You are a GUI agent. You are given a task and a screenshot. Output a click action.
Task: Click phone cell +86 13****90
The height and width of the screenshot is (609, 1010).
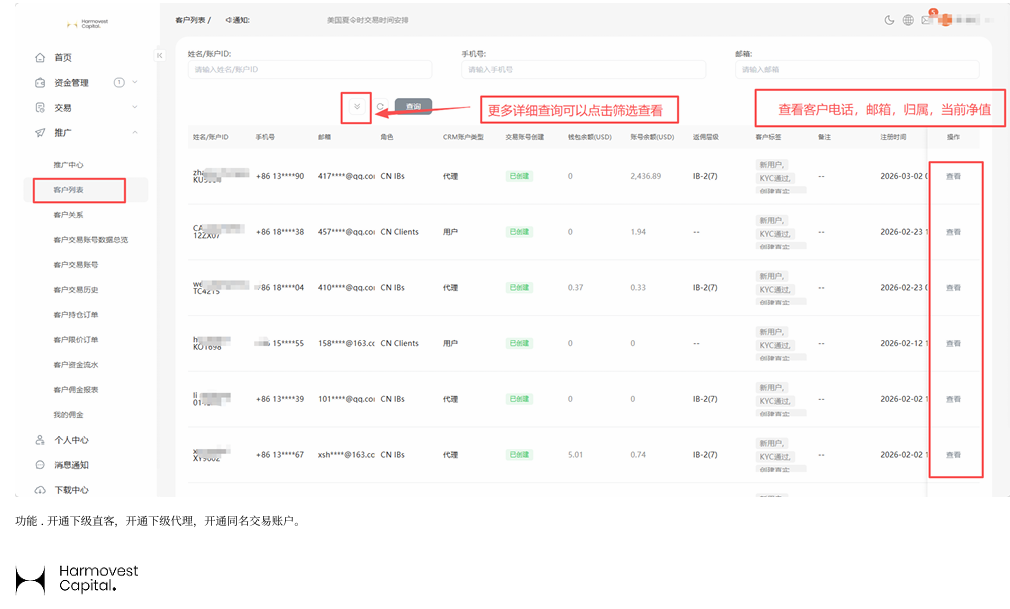280,176
